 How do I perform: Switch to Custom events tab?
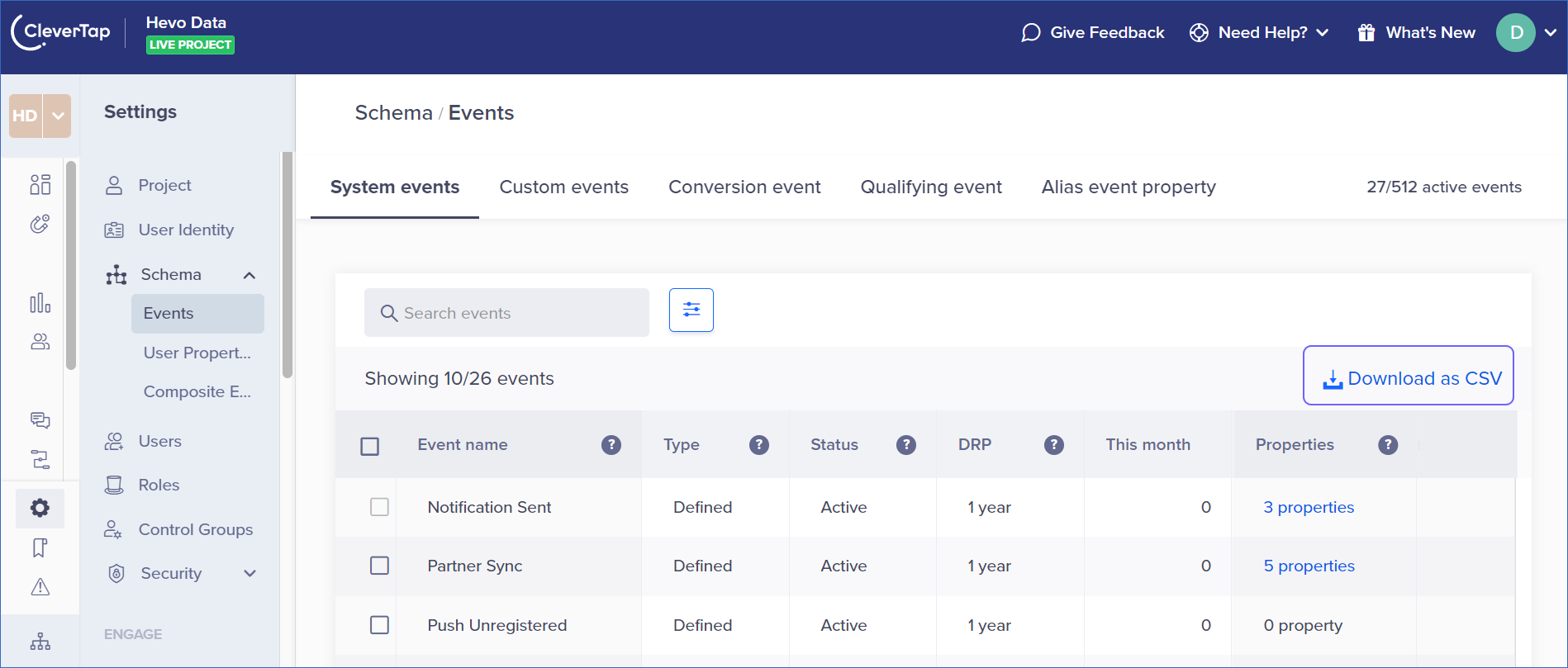(x=564, y=187)
